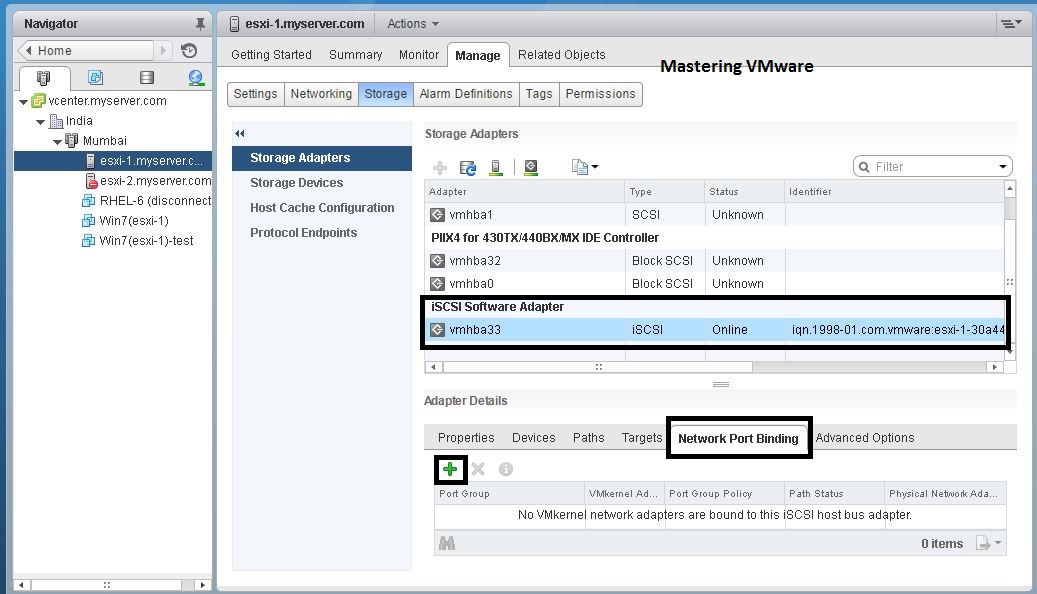Click the copy adapters to clipboard icon

(x=577, y=167)
